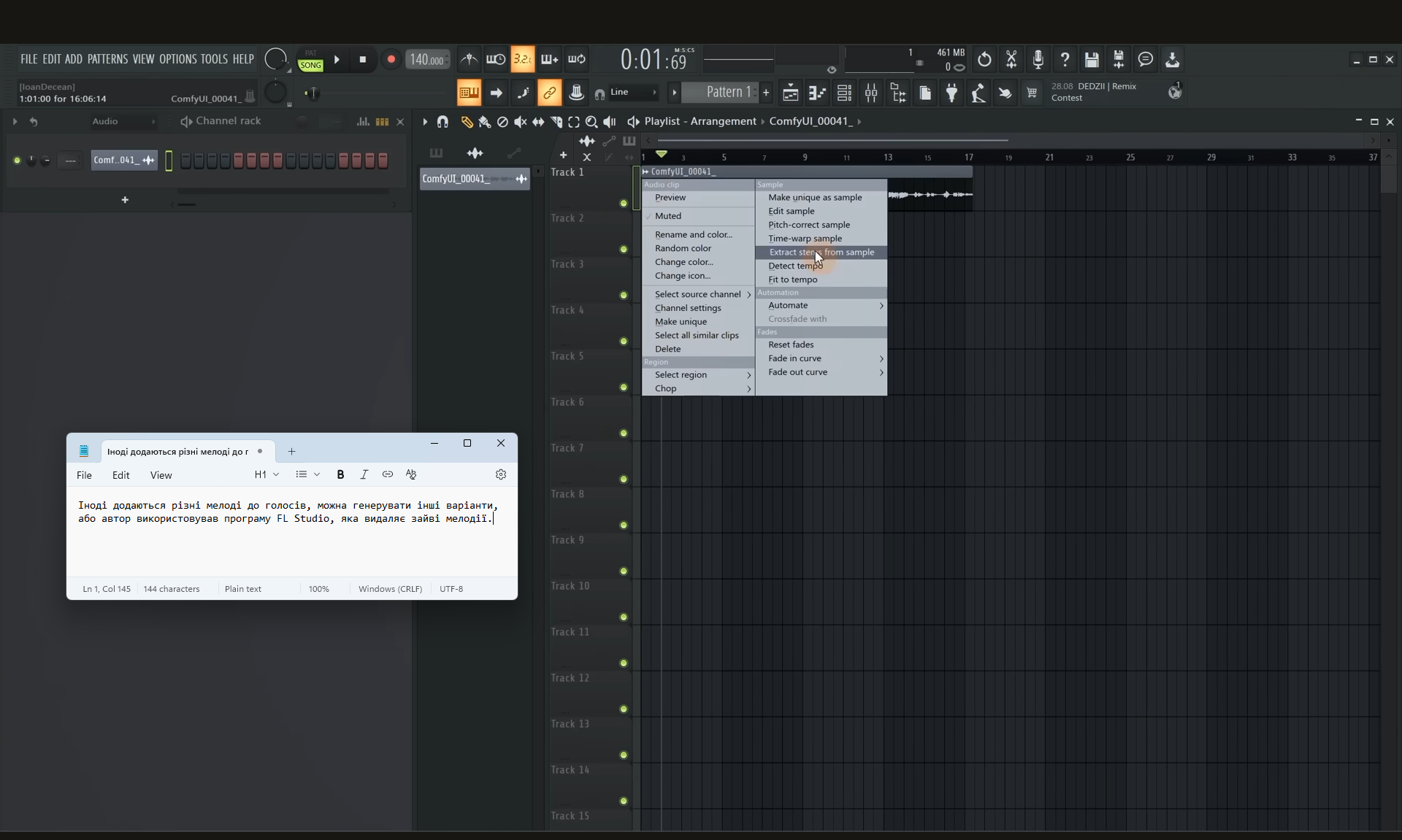Click the Save project floppy disk icon

pyautogui.click(x=1091, y=60)
